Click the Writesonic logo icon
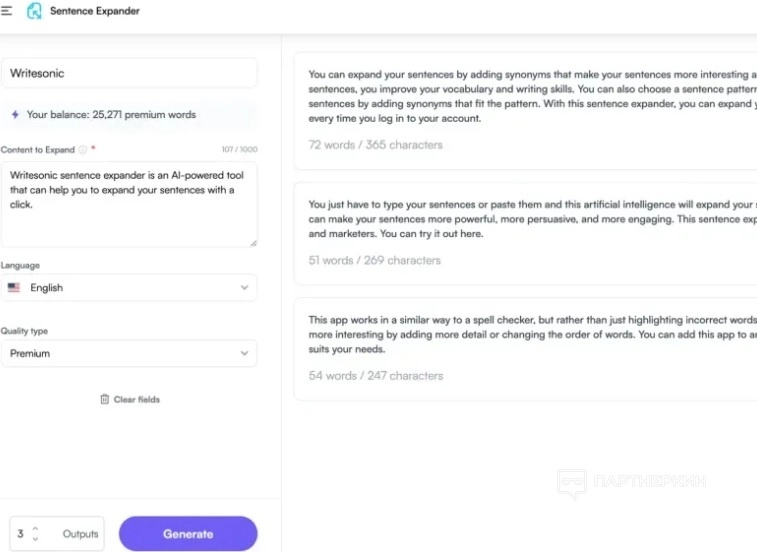Viewport: 757px width, 552px height. click(x=34, y=11)
